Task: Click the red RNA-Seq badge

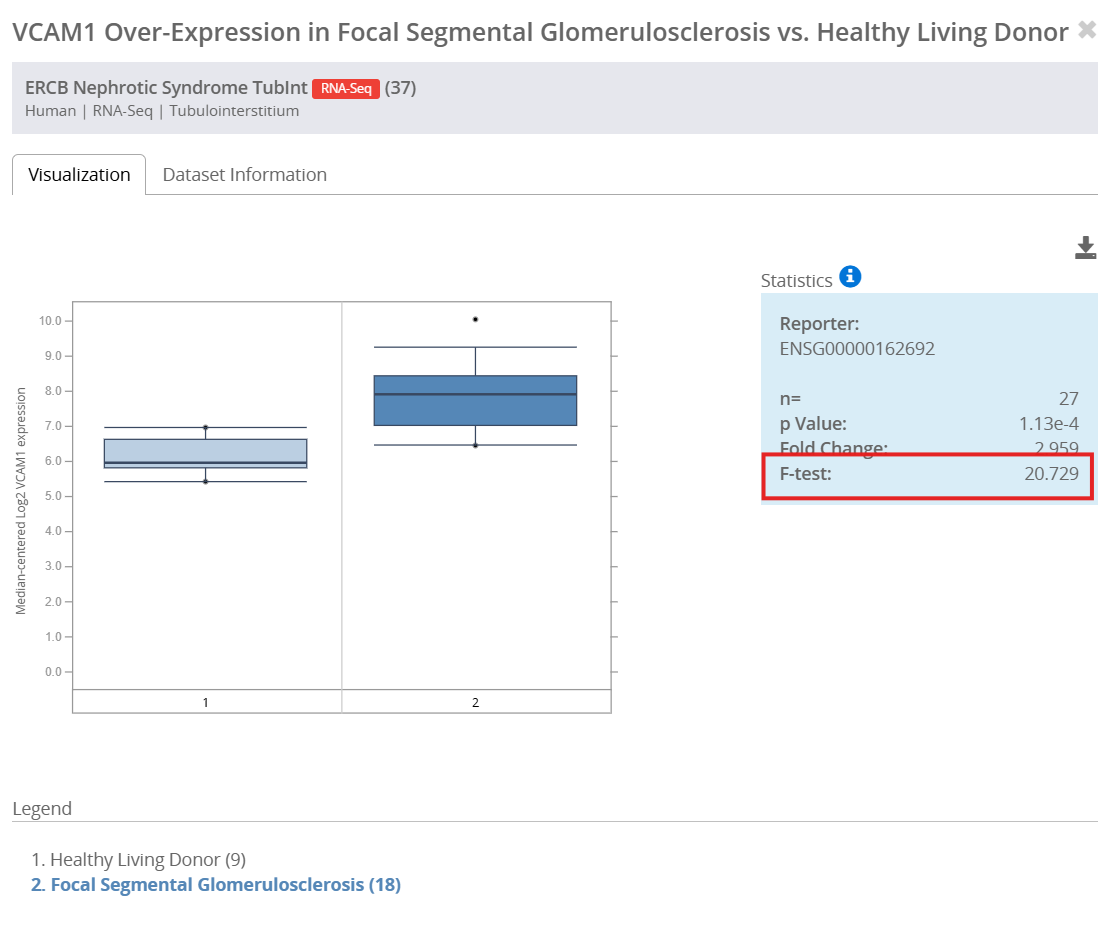Action: coord(346,88)
